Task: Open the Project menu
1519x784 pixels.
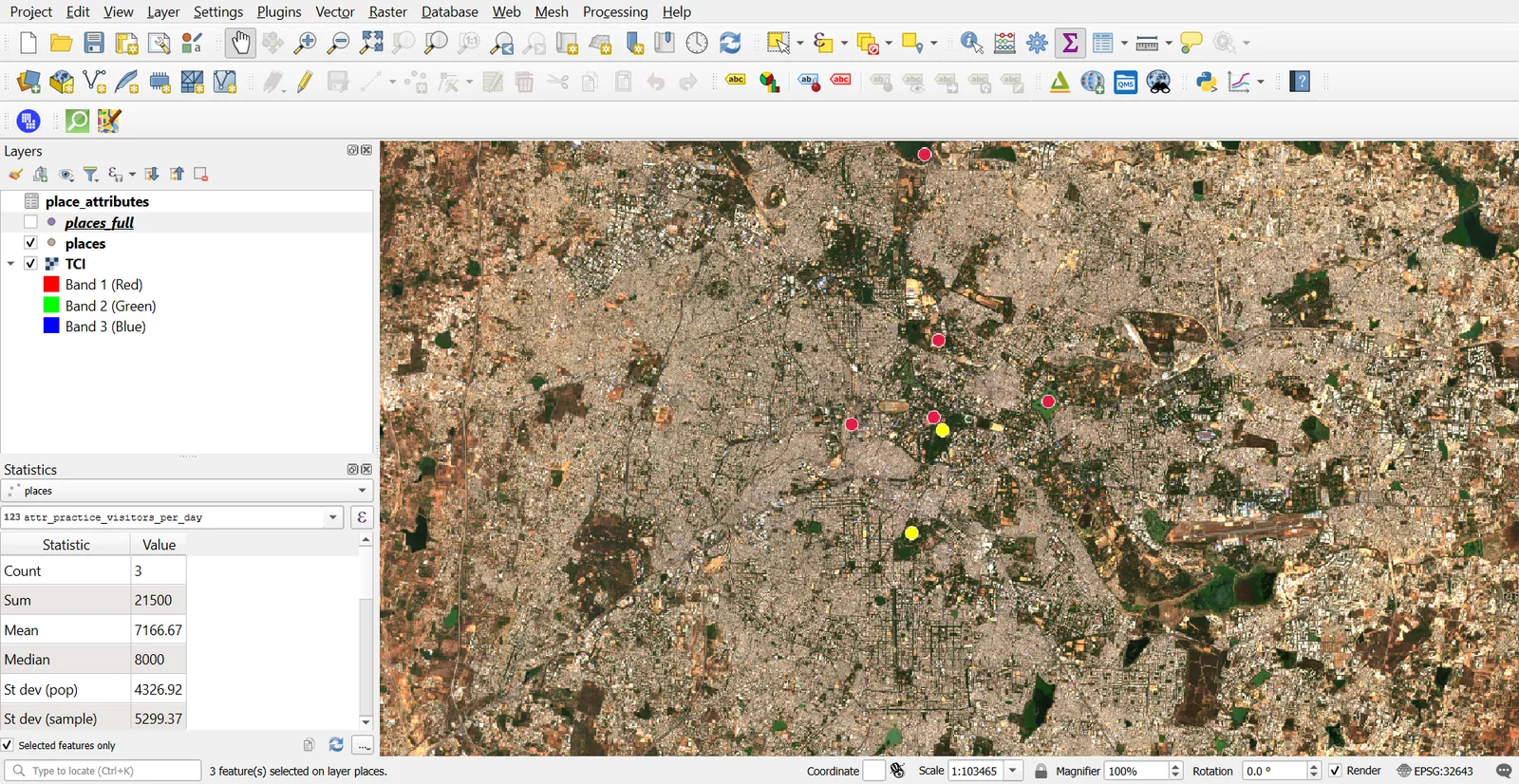Action: pyautogui.click(x=31, y=11)
